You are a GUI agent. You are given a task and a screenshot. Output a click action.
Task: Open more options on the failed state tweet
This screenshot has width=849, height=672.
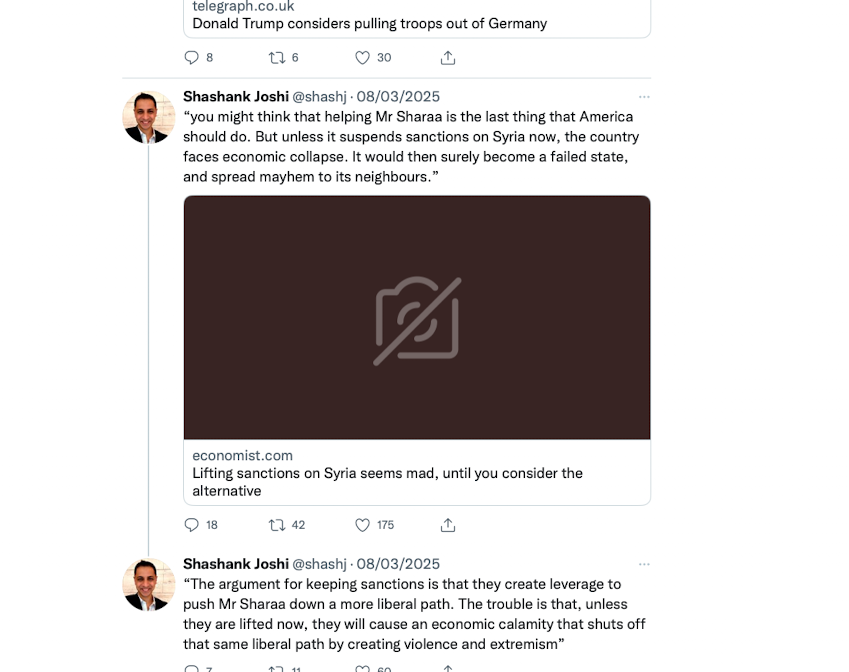point(644,97)
